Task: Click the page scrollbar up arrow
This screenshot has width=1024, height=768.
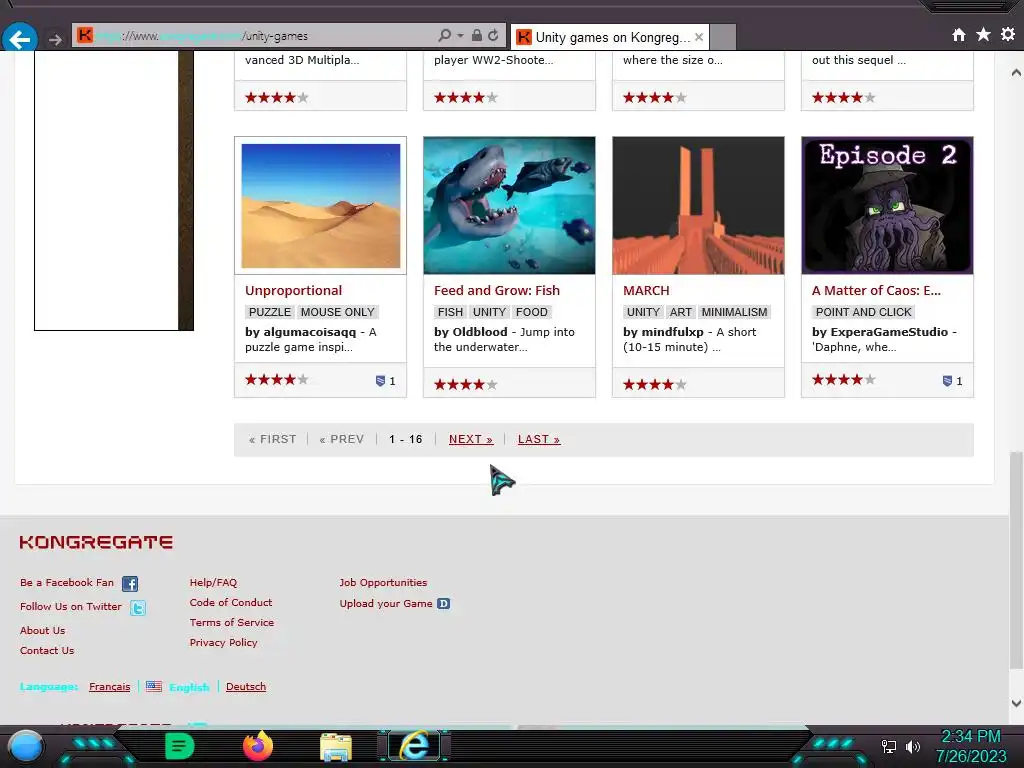Action: [x=1016, y=72]
